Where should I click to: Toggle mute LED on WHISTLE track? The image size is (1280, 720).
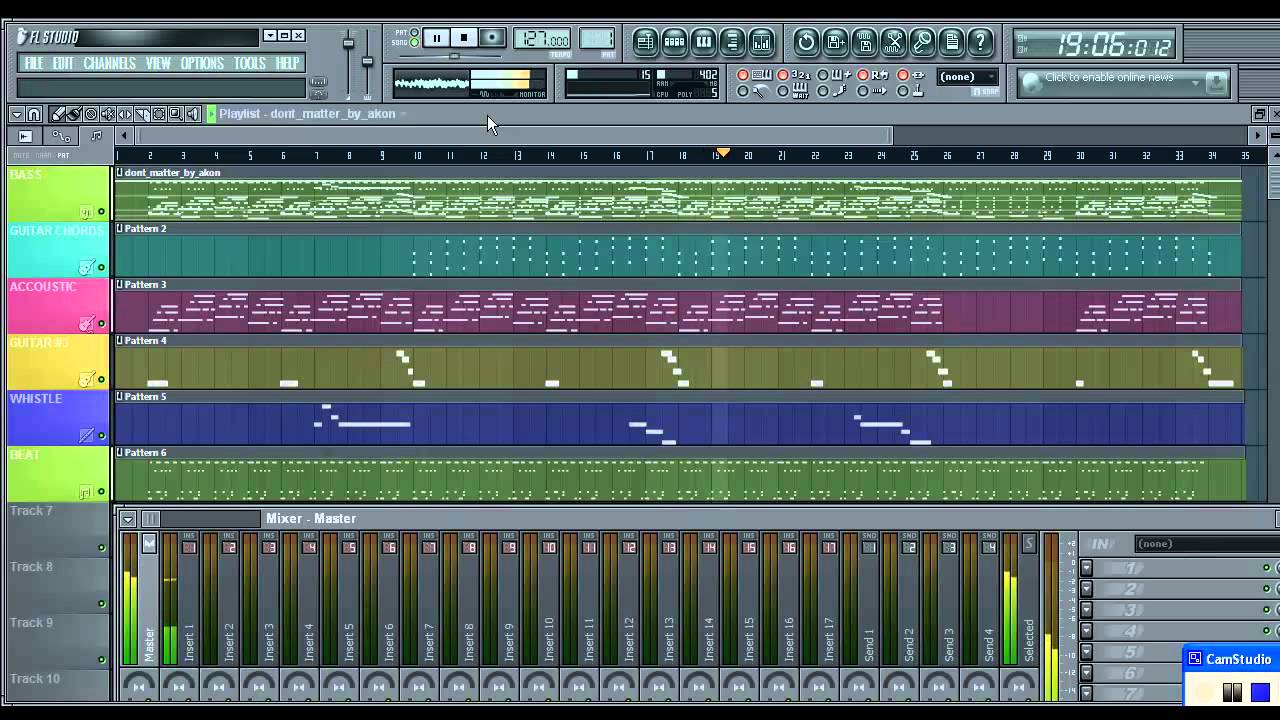tap(101, 436)
